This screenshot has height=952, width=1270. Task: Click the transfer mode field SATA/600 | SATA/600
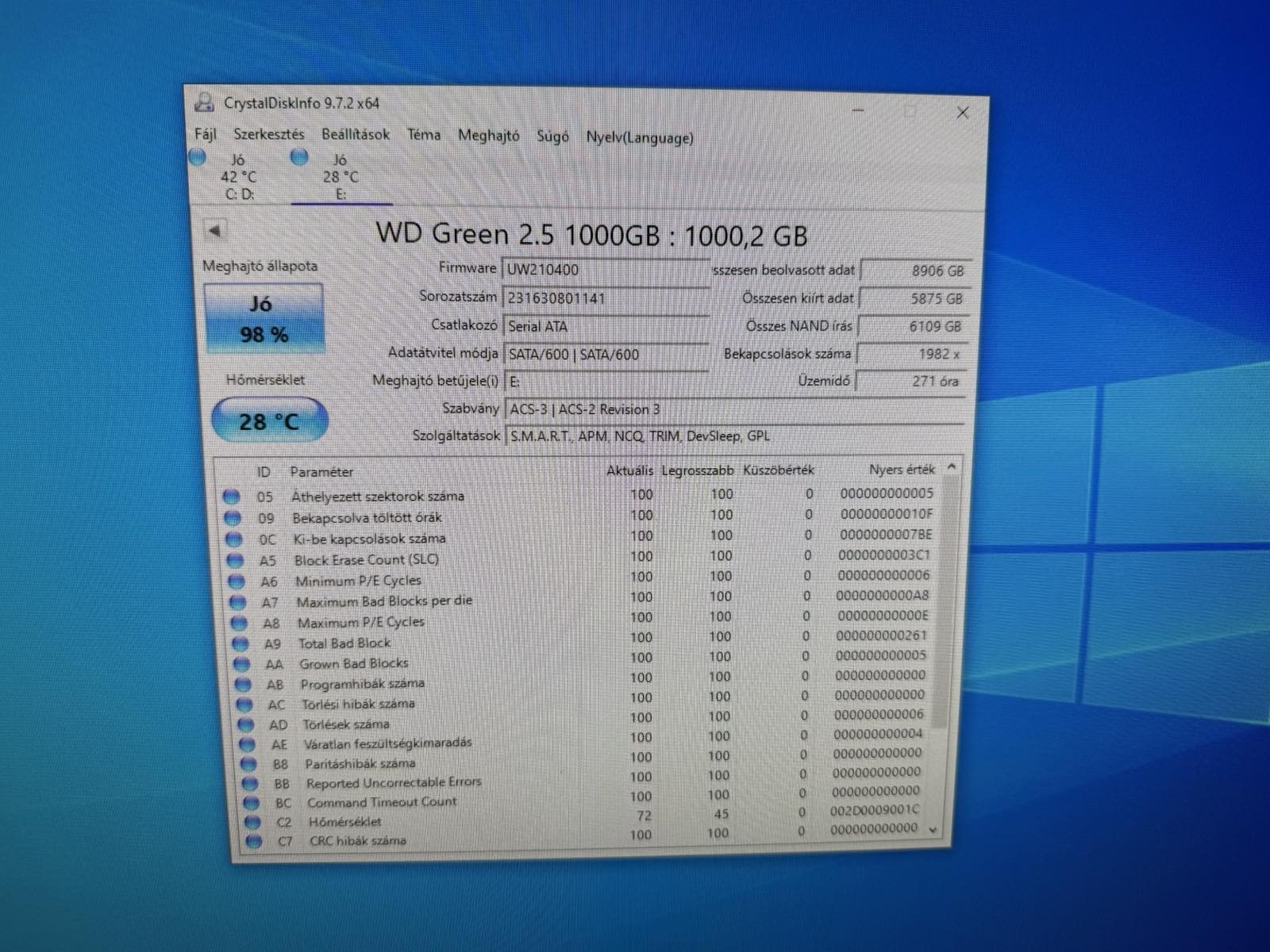point(606,355)
